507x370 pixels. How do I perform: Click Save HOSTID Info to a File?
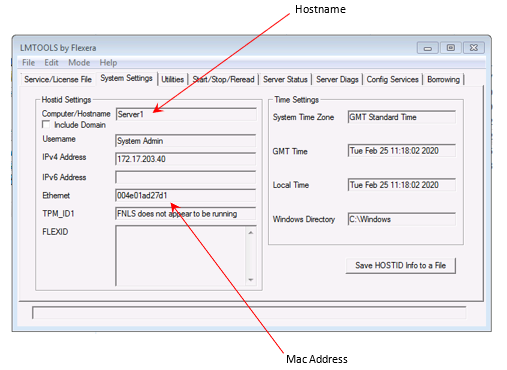(x=400, y=266)
